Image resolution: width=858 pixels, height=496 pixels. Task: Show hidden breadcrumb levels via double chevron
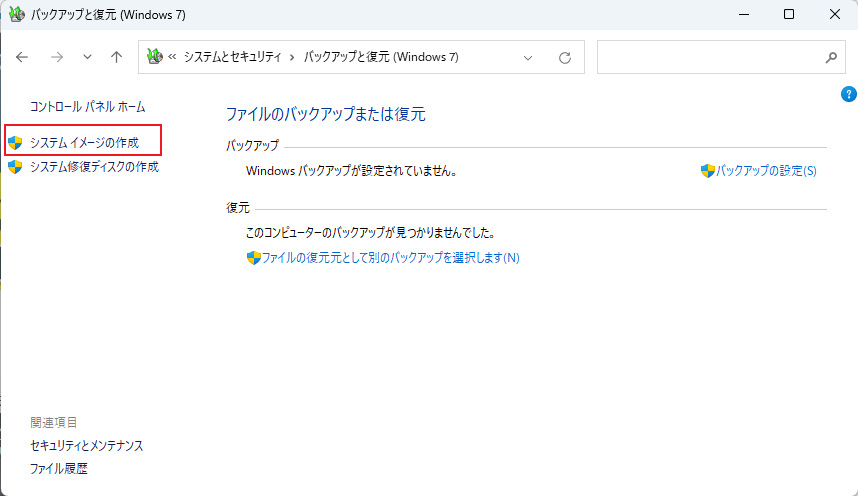click(172, 57)
